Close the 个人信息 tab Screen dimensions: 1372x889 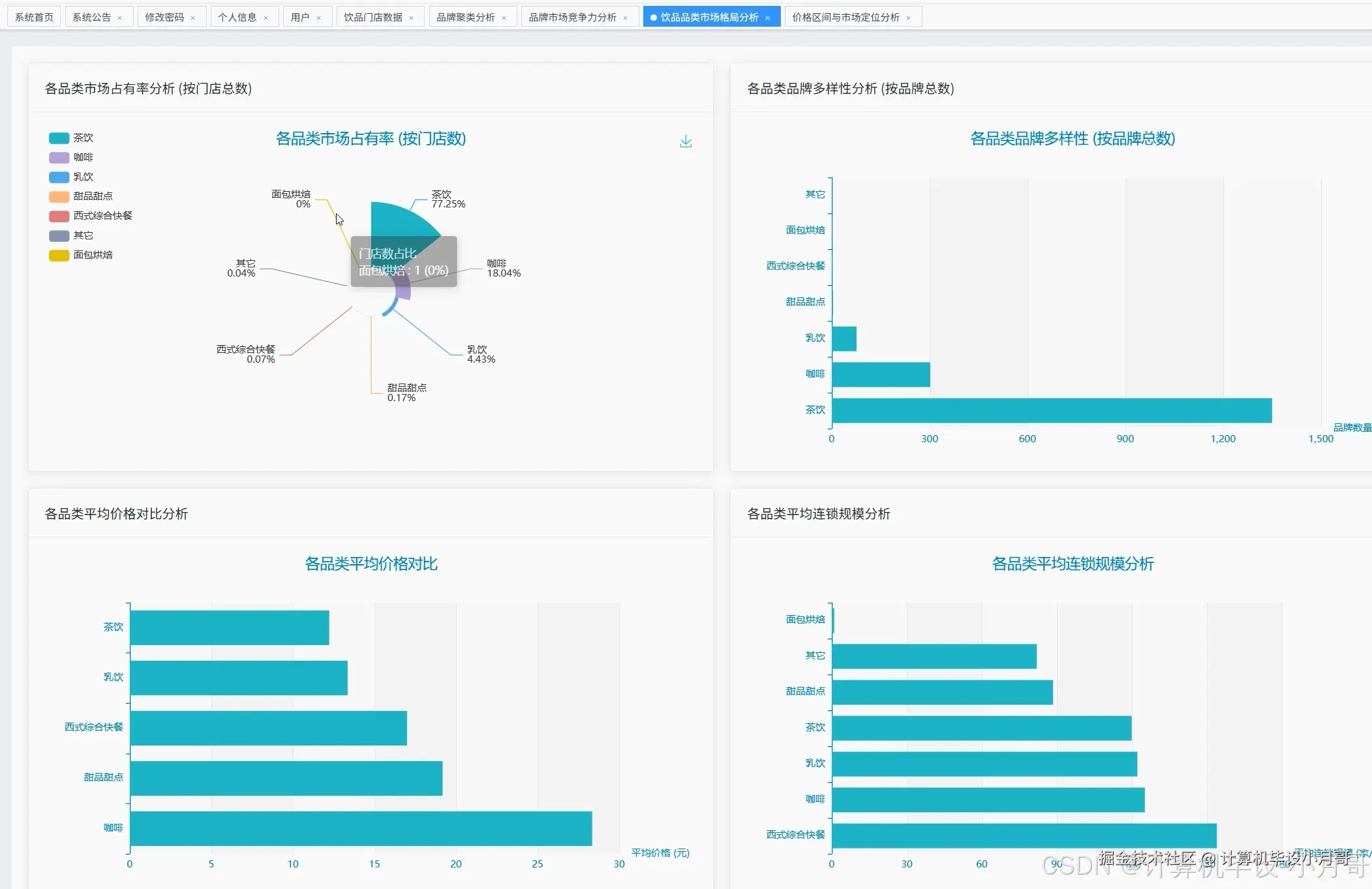pyautogui.click(x=266, y=18)
